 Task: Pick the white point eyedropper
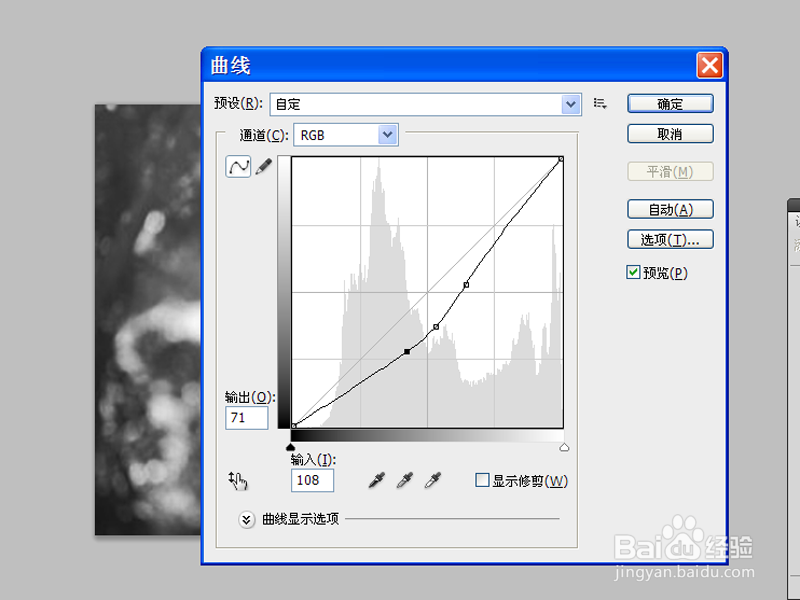tap(433, 480)
